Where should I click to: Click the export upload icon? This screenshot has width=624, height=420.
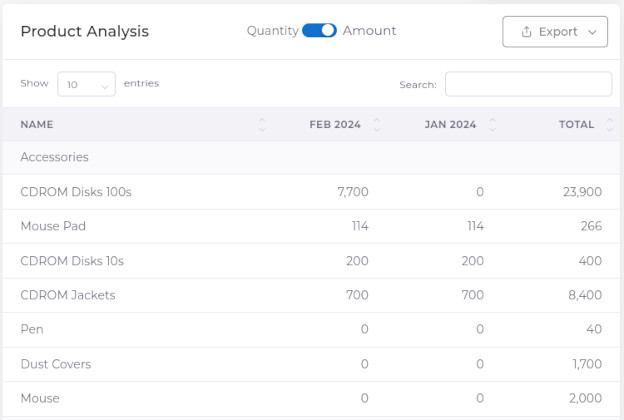point(526,32)
